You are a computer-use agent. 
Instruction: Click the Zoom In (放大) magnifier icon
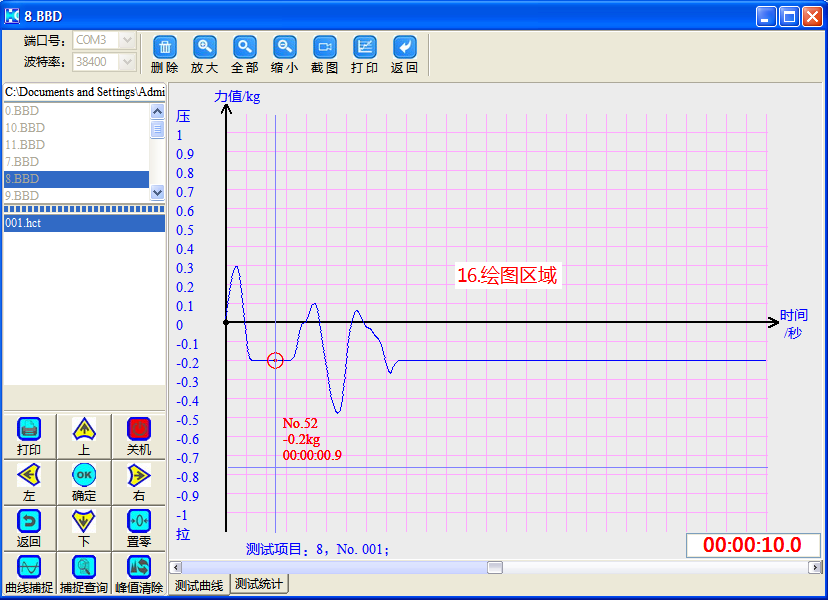(205, 47)
